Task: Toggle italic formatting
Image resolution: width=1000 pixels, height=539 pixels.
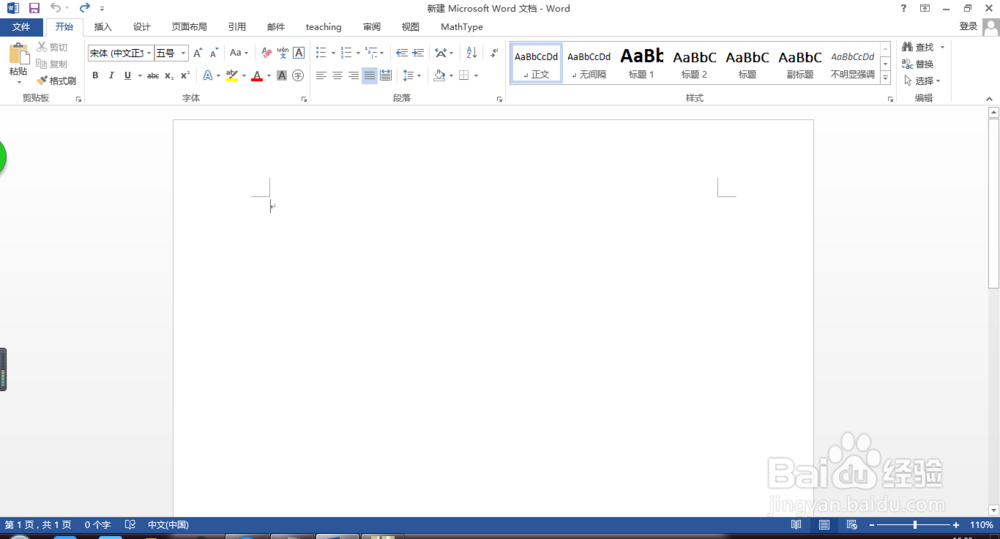Action: click(111, 75)
